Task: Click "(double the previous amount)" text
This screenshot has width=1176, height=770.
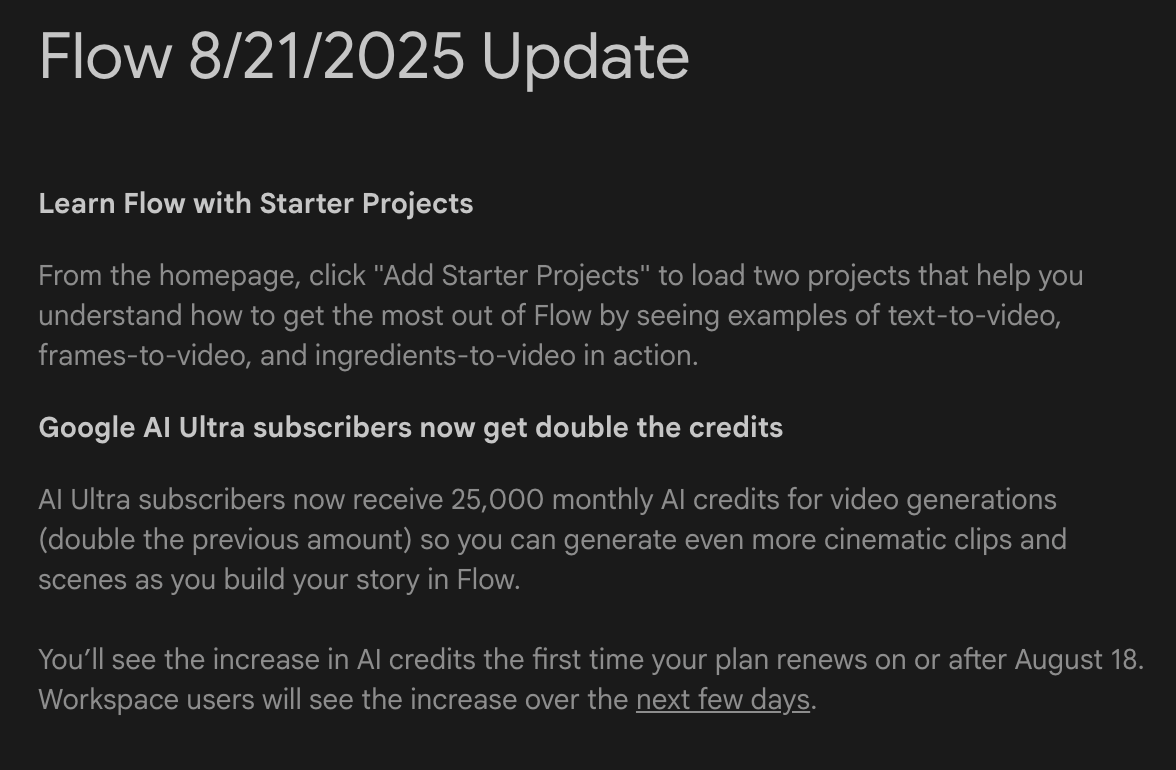Action: click(225, 540)
